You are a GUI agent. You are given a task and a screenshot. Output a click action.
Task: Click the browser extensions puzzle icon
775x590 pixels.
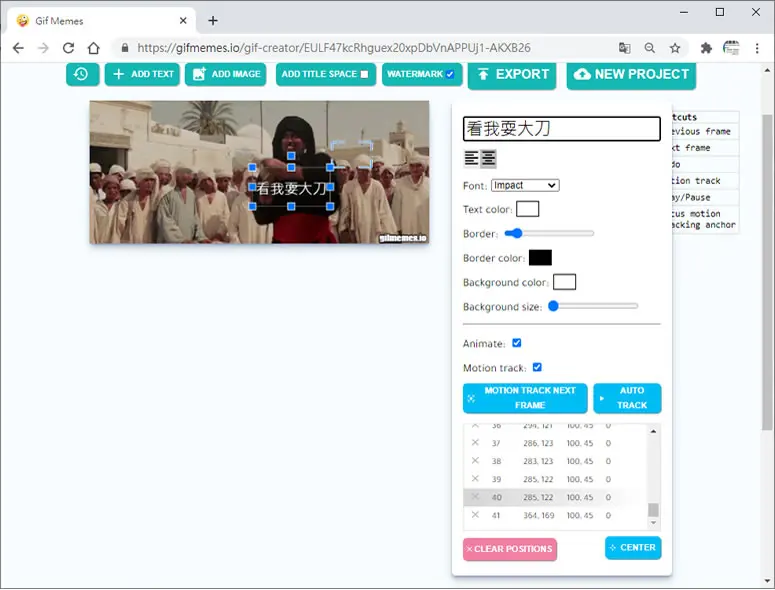[x=706, y=48]
